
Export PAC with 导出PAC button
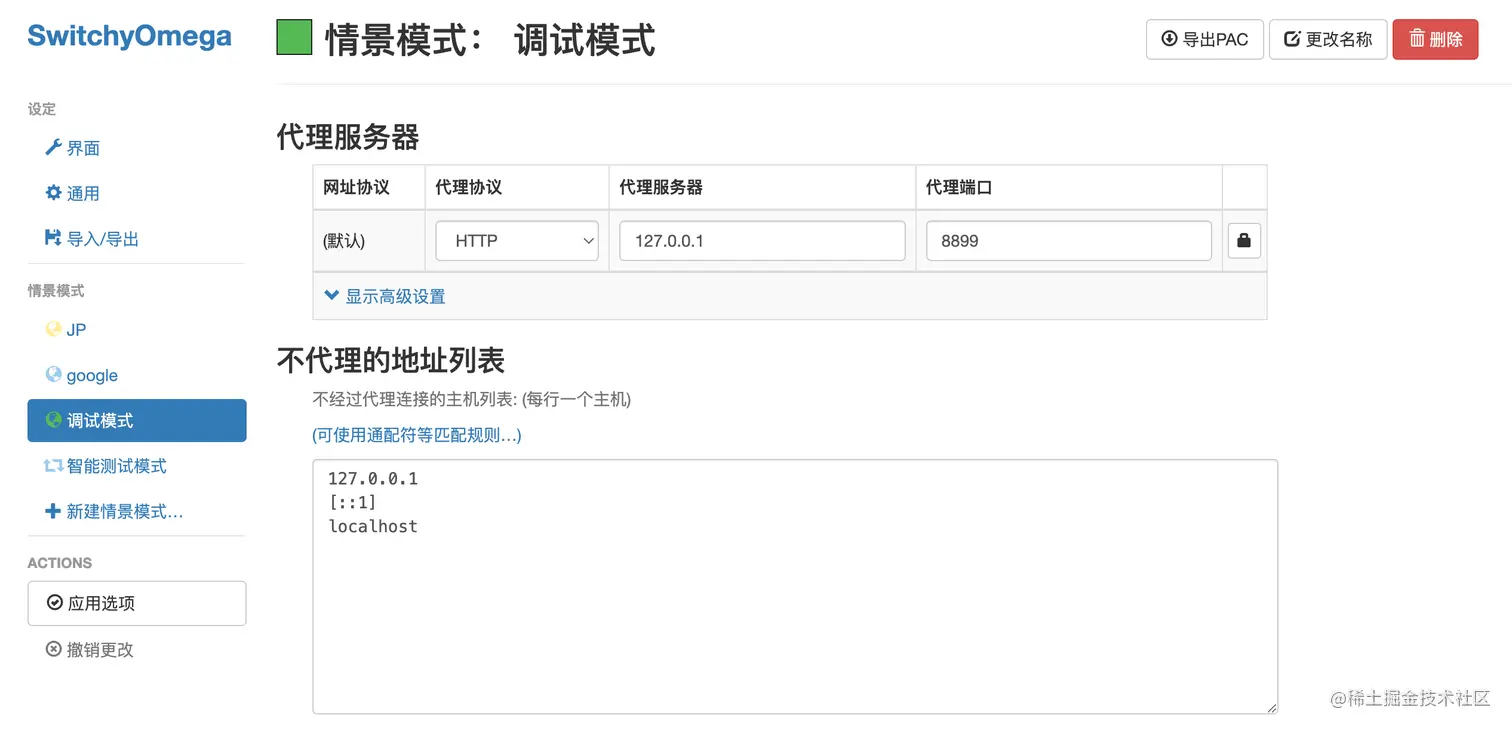[x=1205, y=39]
